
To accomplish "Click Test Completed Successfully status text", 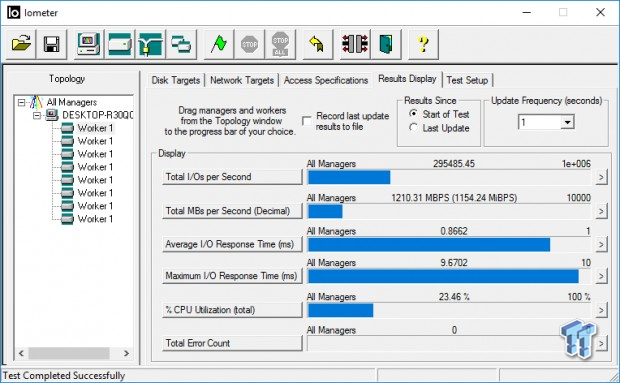I will [x=64, y=375].
